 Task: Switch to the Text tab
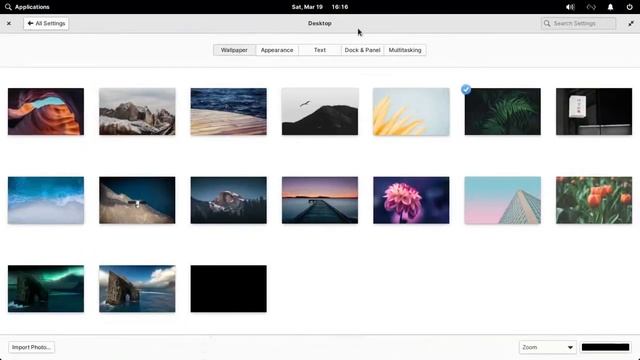320,50
